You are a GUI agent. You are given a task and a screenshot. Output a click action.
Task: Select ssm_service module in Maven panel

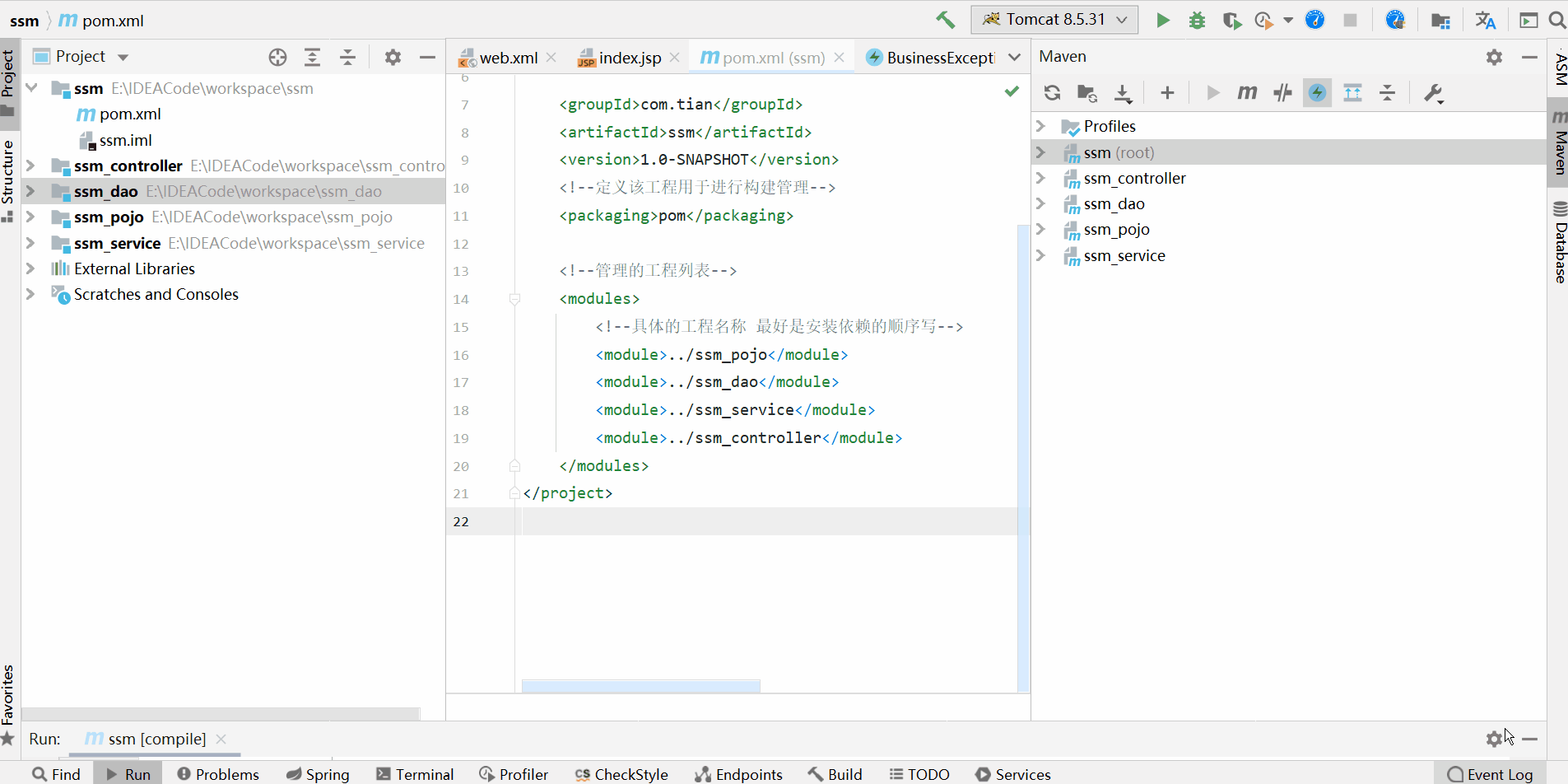tap(1124, 255)
